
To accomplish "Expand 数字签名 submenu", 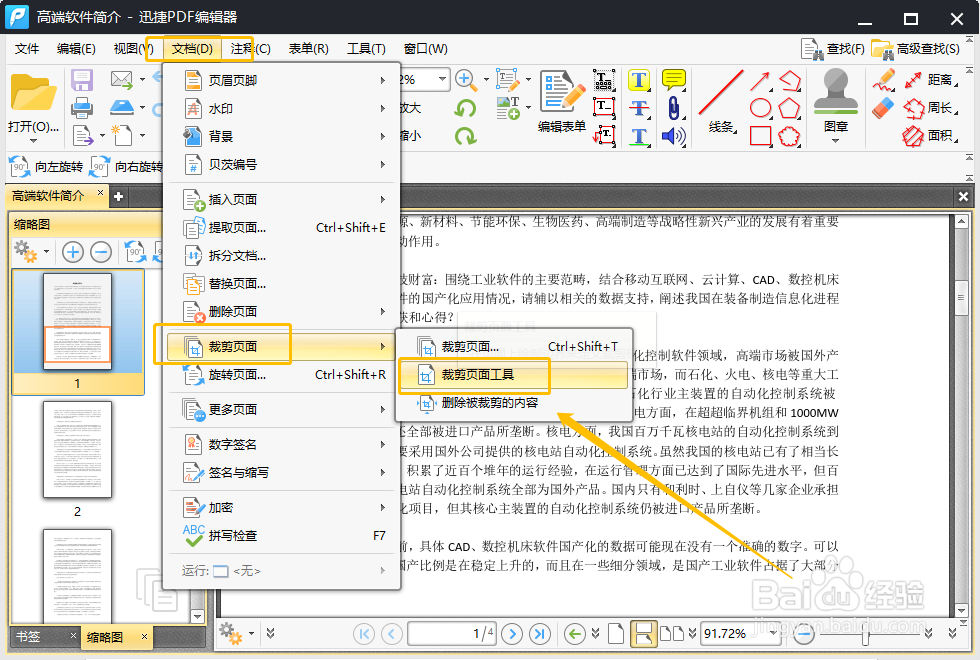I will [x=284, y=444].
